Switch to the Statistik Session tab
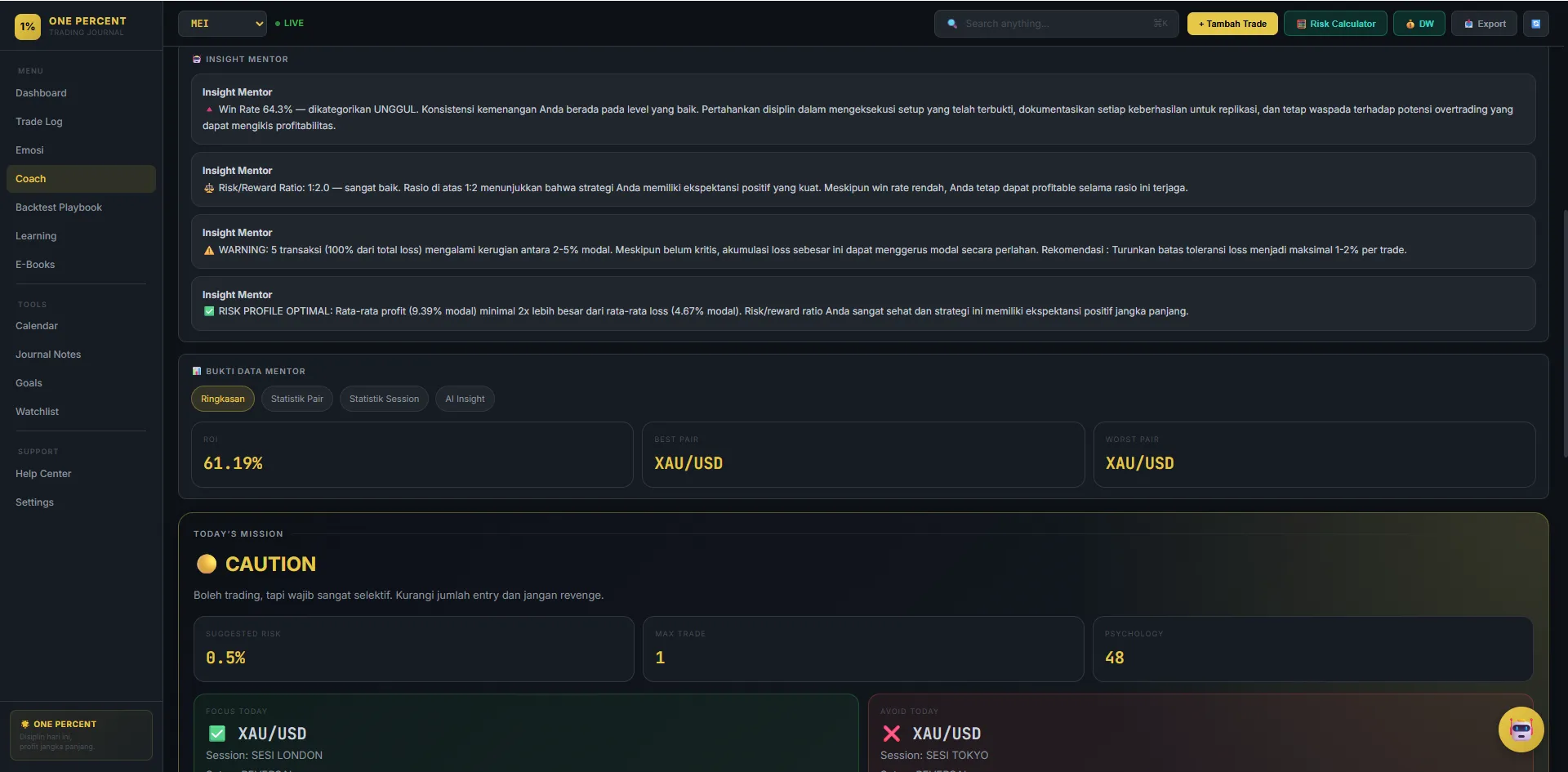1568x772 pixels. click(x=384, y=399)
